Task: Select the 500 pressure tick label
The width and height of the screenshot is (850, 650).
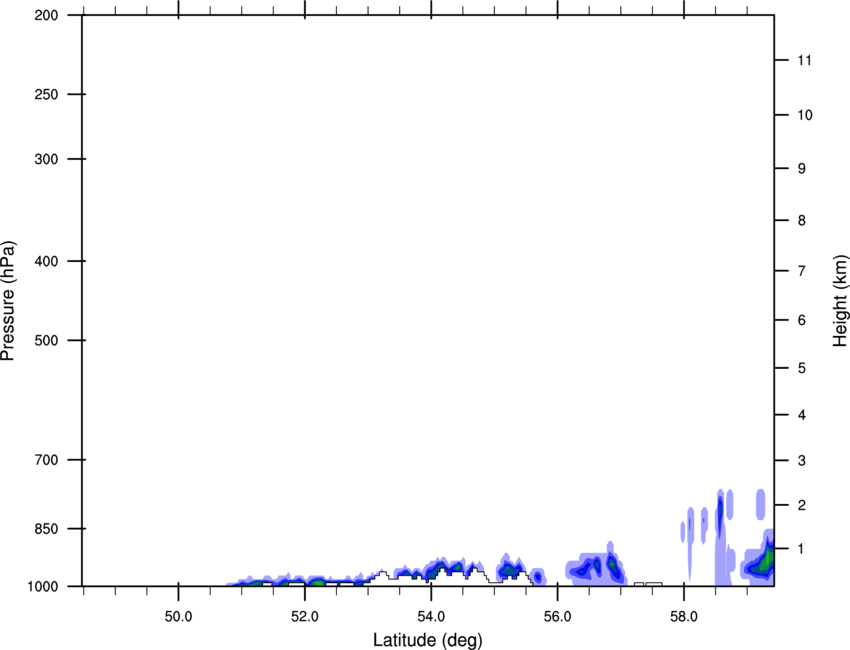Action: 46,340
